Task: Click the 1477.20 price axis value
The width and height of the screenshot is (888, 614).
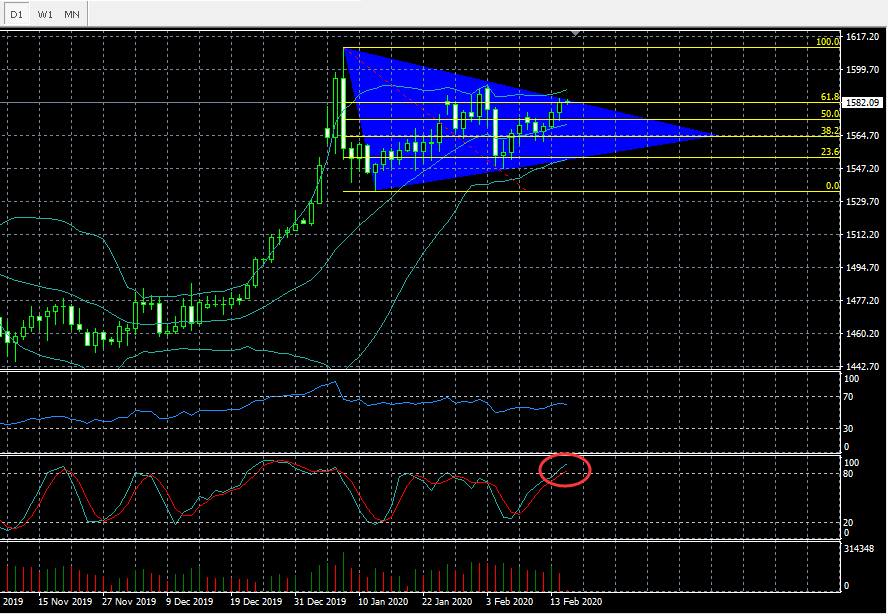Action: click(x=863, y=301)
